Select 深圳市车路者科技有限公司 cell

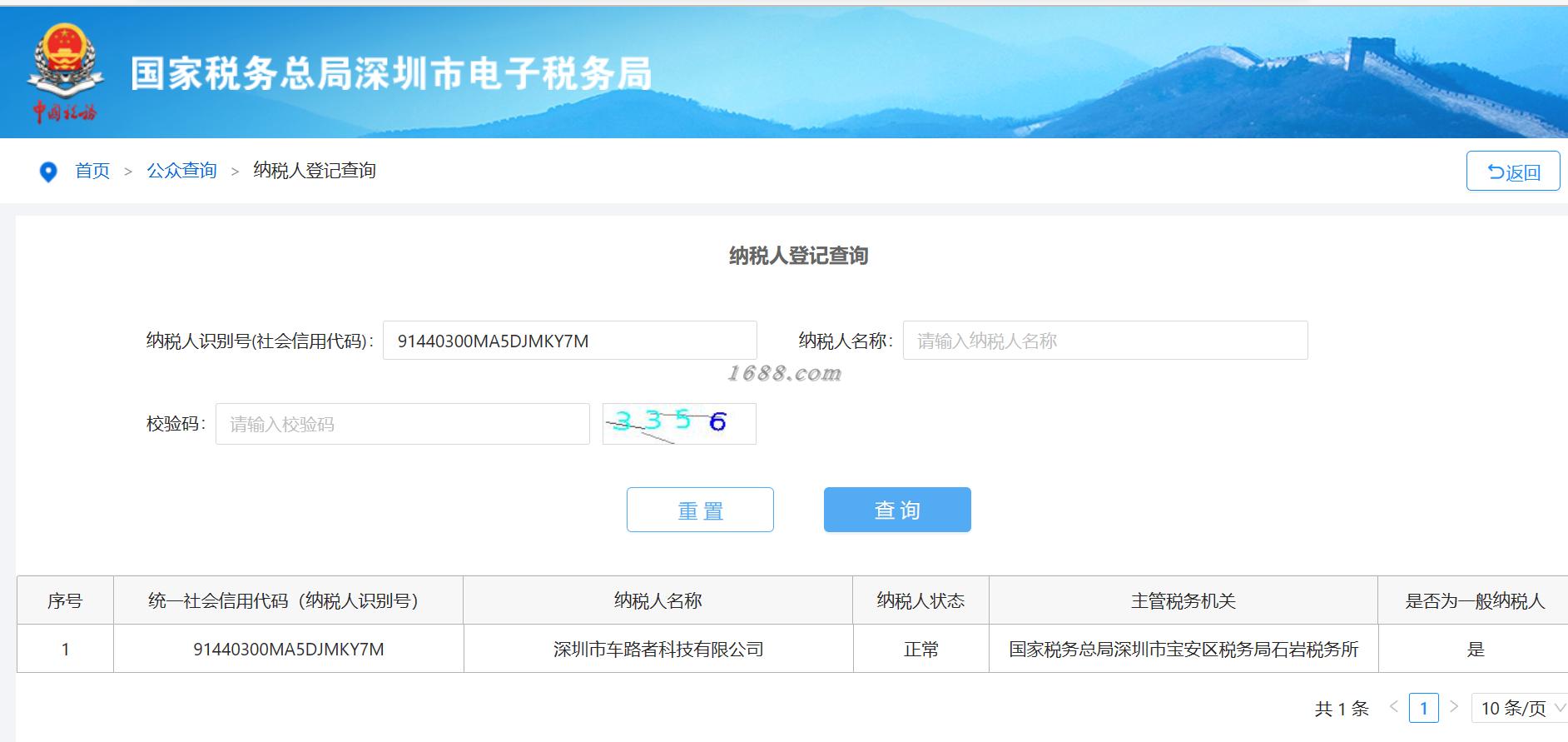(x=658, y=649)
